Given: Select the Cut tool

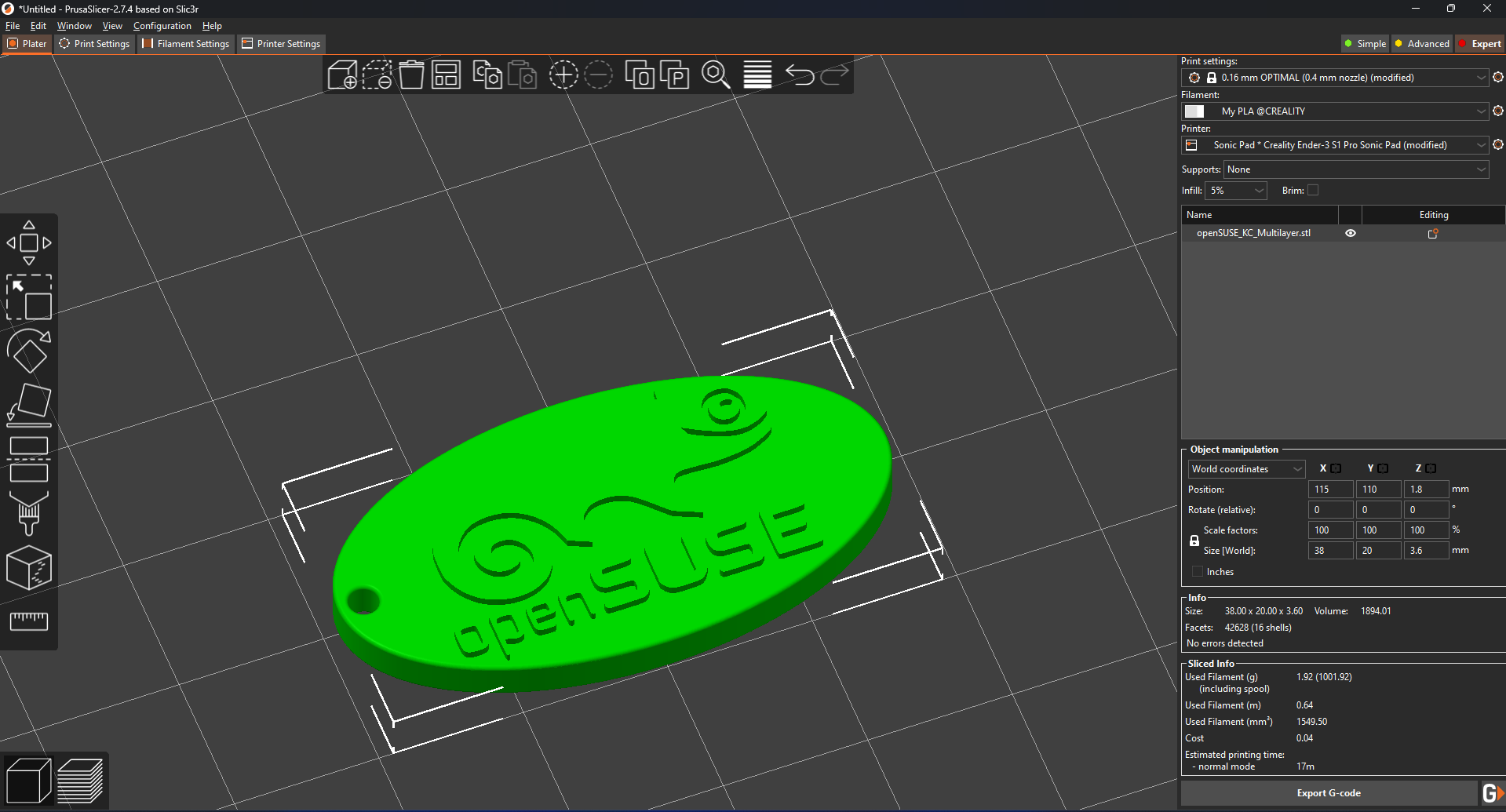Looking at the screenshot, I should (x=29, y=459).
